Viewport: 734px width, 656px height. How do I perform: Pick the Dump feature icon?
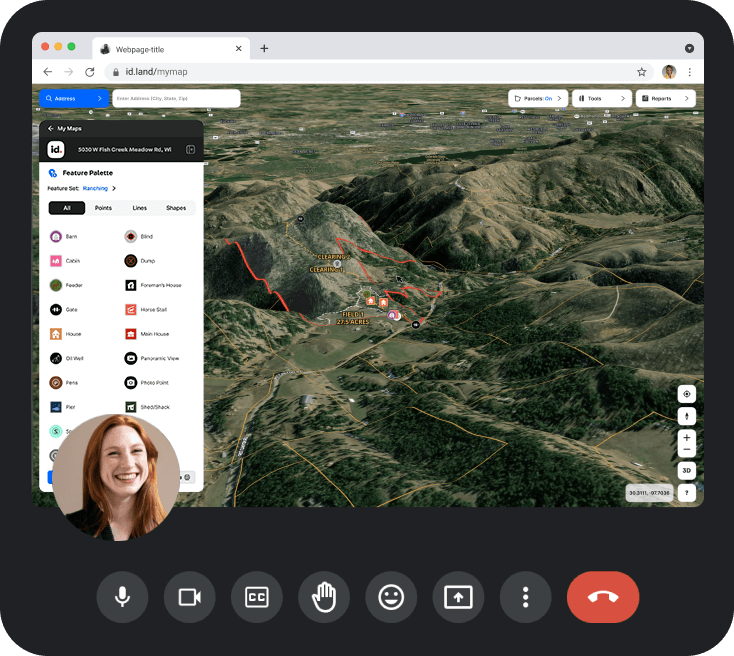pyautogui.click(x=131, y=261)
